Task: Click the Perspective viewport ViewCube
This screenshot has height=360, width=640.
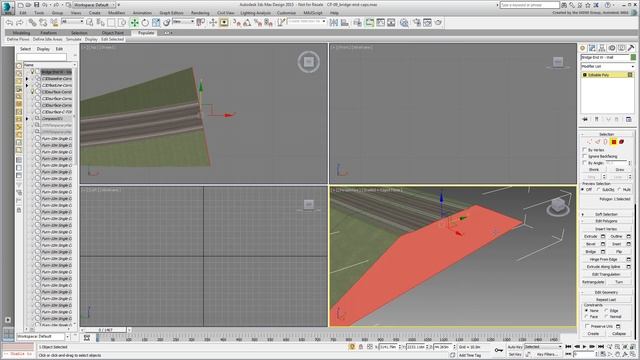Action: point(558,206)
